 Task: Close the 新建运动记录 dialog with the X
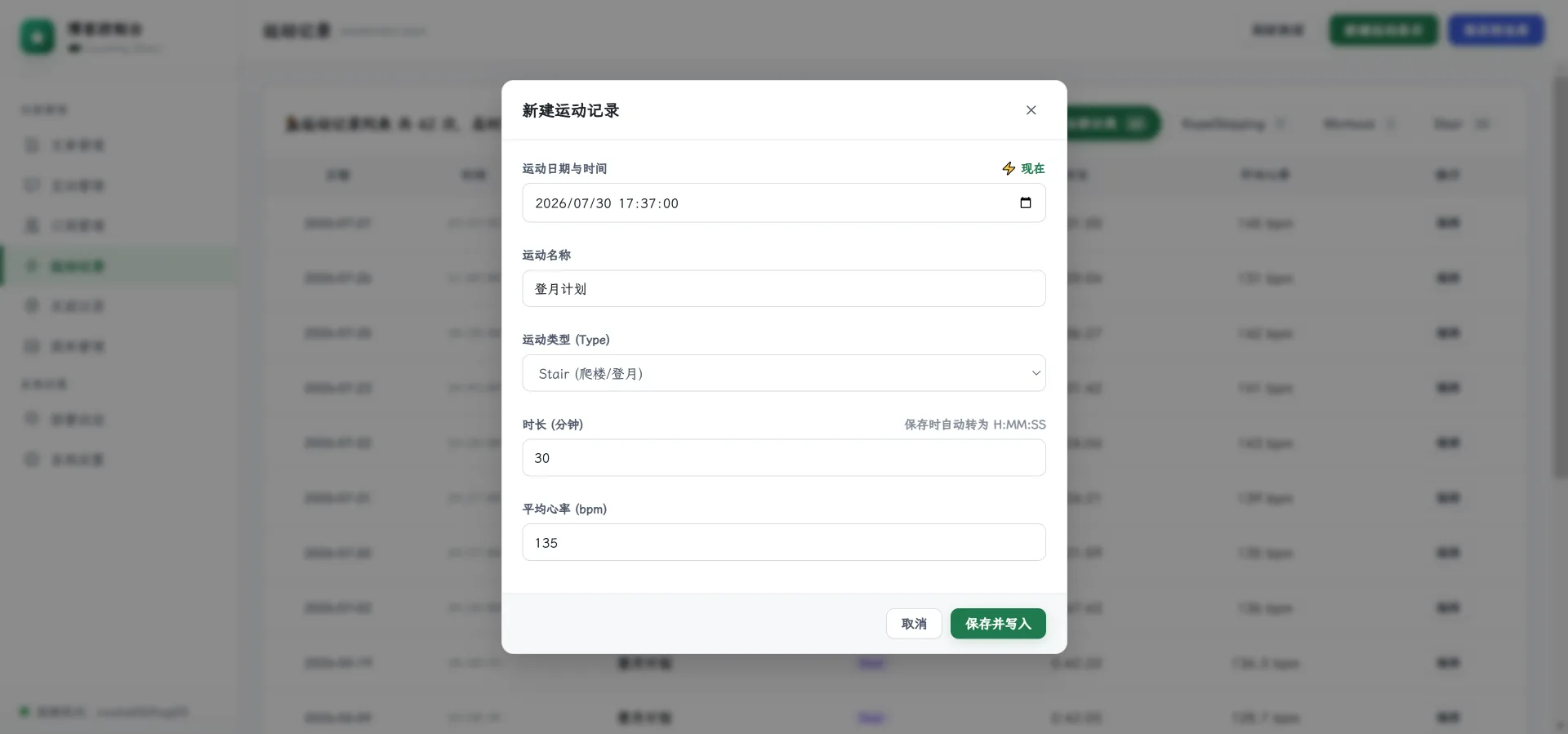tap(1031, 110)
